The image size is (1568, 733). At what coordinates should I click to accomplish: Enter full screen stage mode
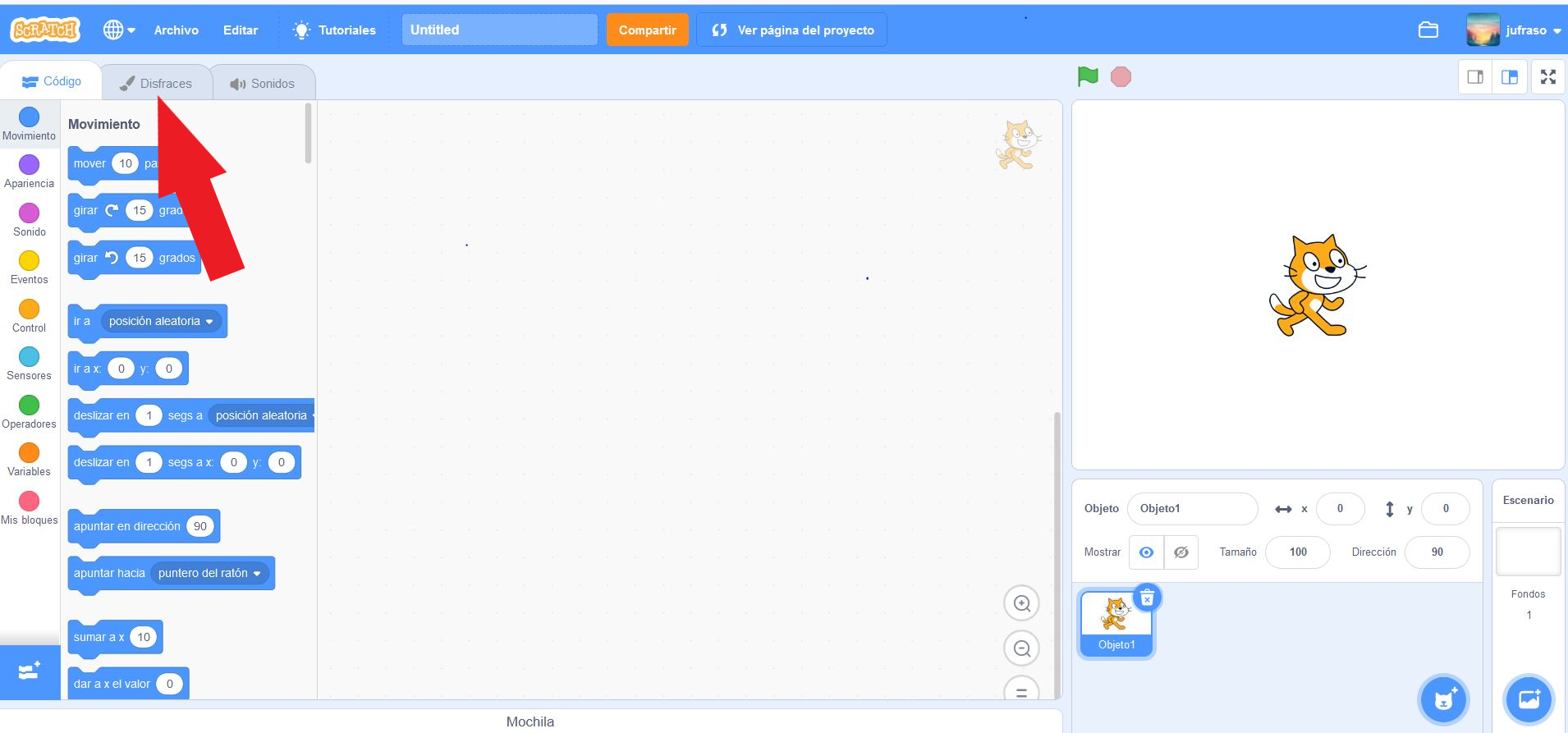click(x=1547, y=77)
